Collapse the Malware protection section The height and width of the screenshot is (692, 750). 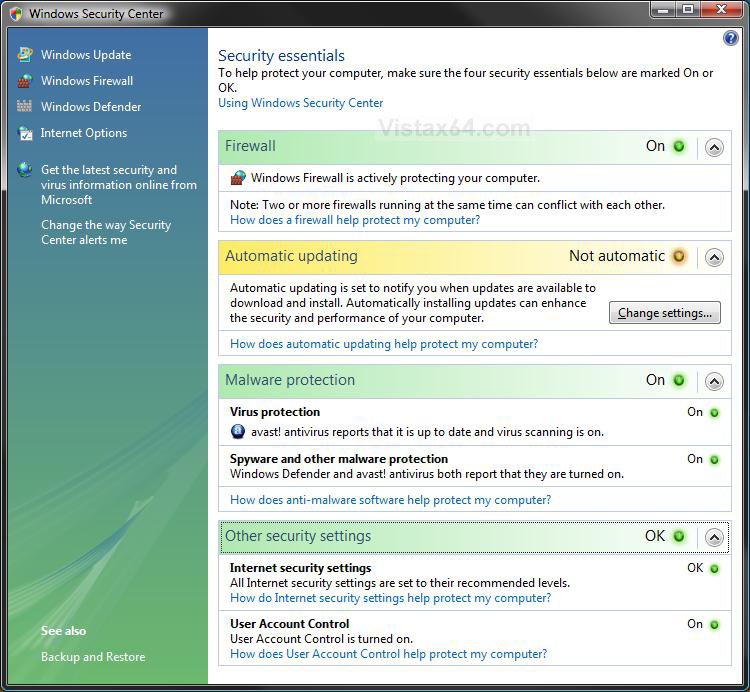[x=713, y=381]
